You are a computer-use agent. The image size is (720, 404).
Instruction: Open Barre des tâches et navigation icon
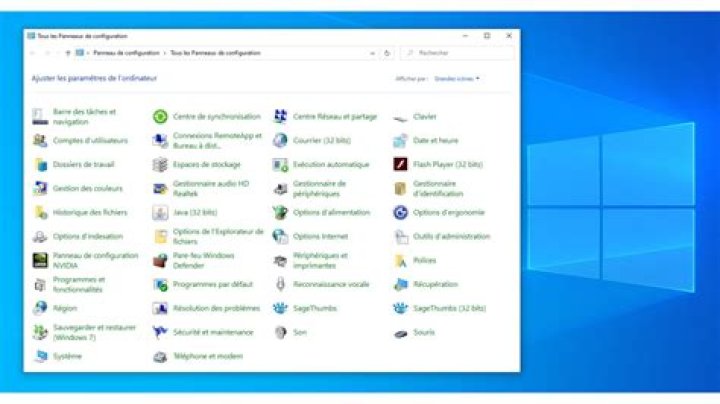click(x=40, y=117)
